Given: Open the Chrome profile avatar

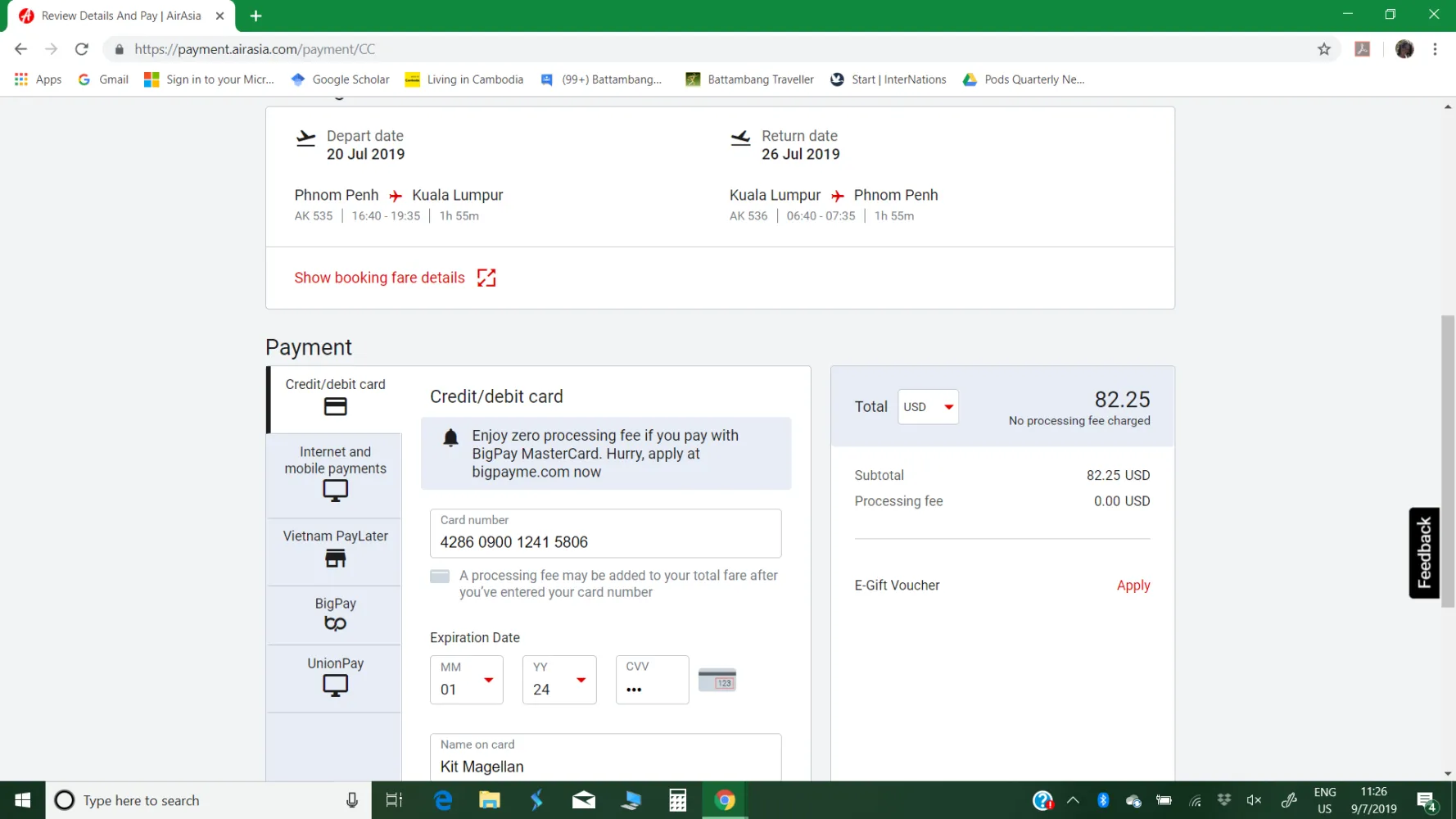Looking at the screenshot, I should pyautogui.click(x=1404, y=49).
